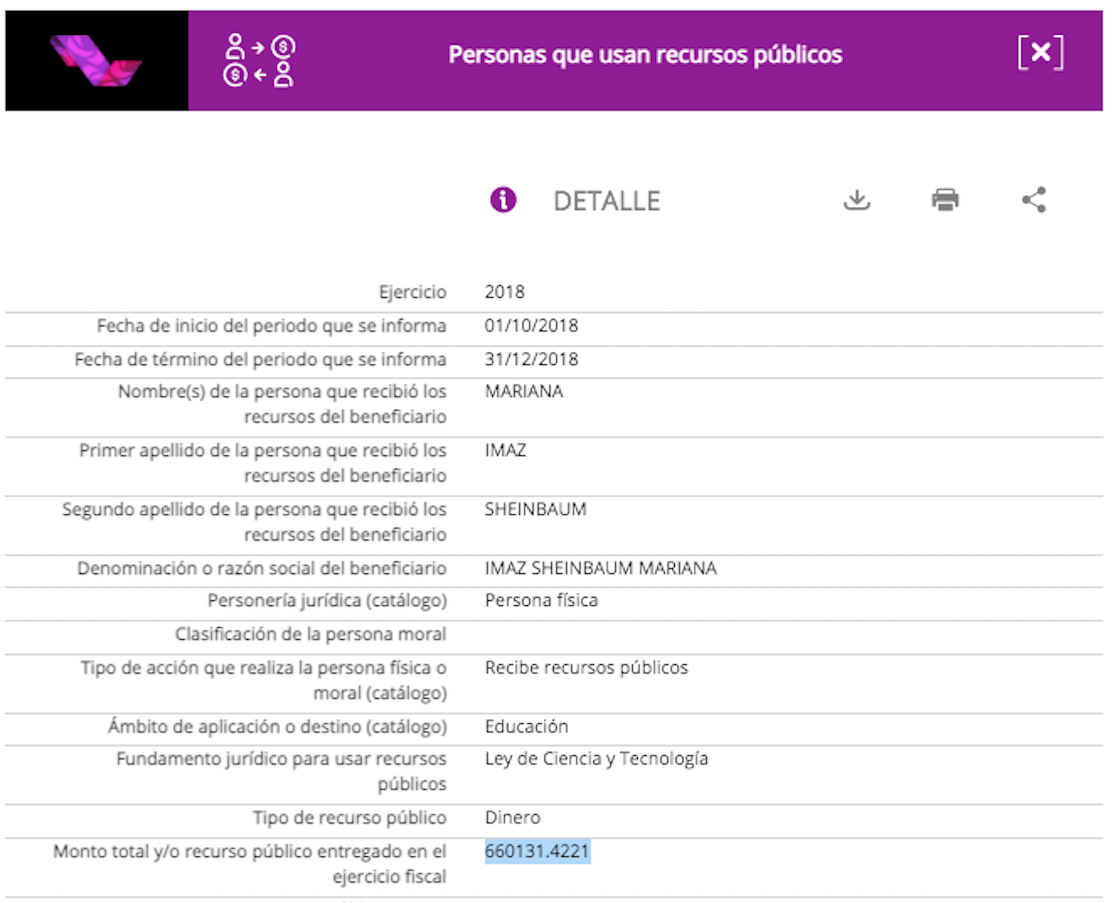Select the 'Persona física' value
The width and height of the screenshot is (1120, 903).
540,600
